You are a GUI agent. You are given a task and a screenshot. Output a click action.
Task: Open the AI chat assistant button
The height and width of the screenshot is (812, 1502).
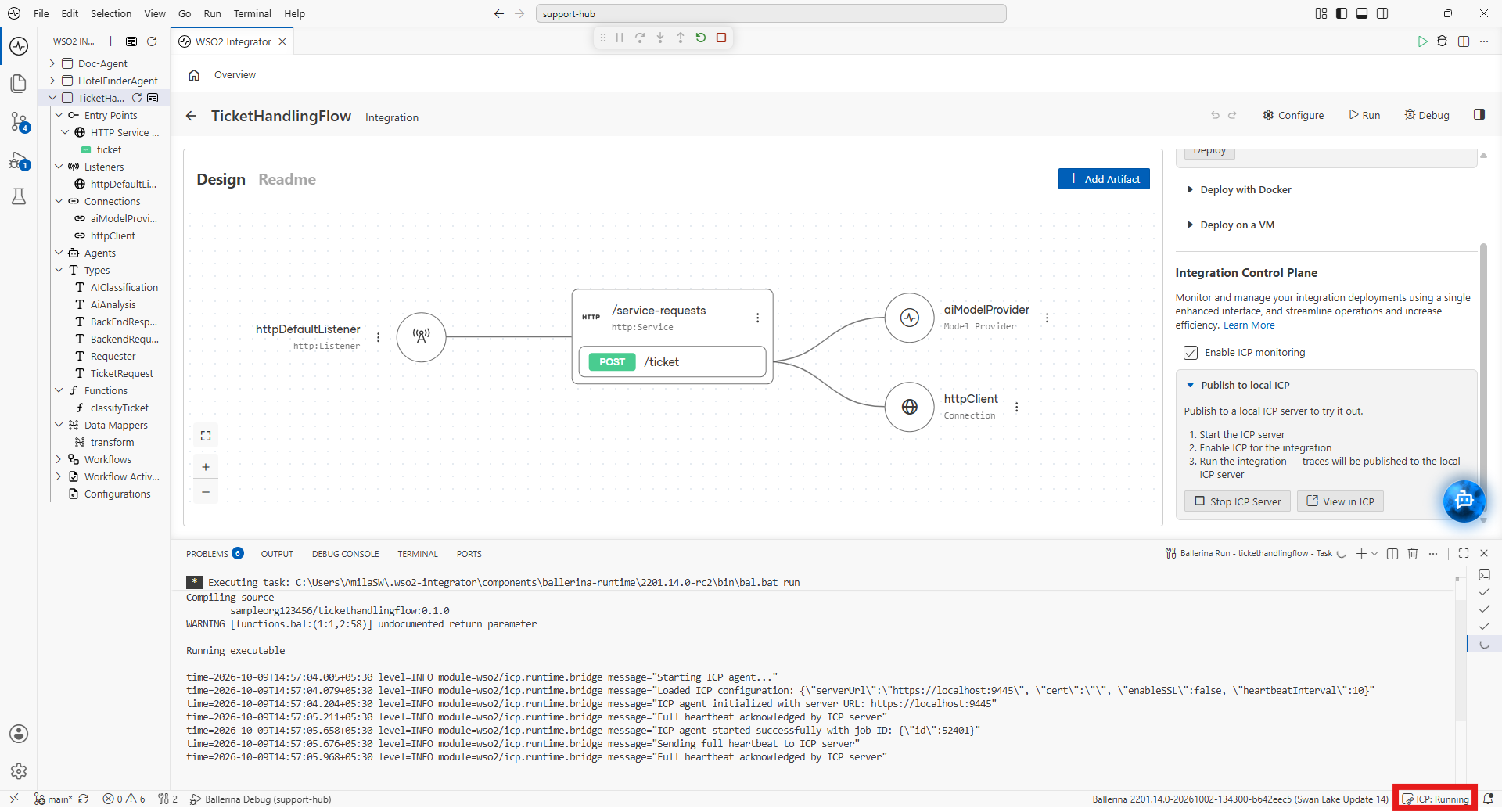(1464, 500)
